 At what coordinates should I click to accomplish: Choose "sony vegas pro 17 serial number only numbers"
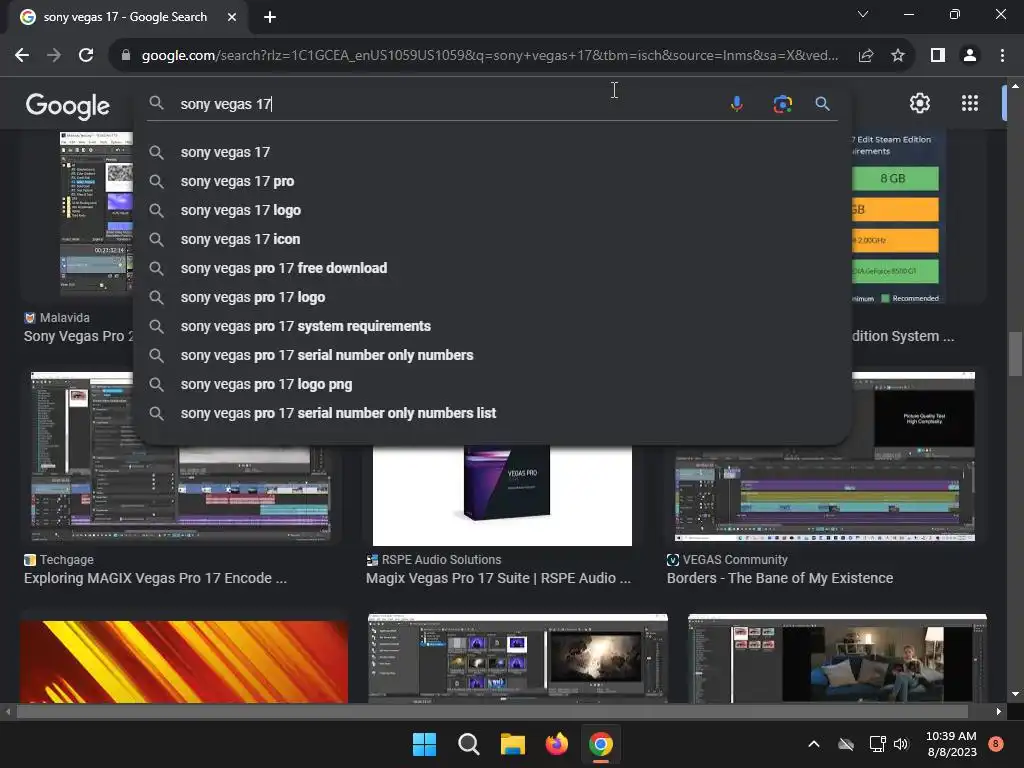pyautogui.click(x=493, y=355)
